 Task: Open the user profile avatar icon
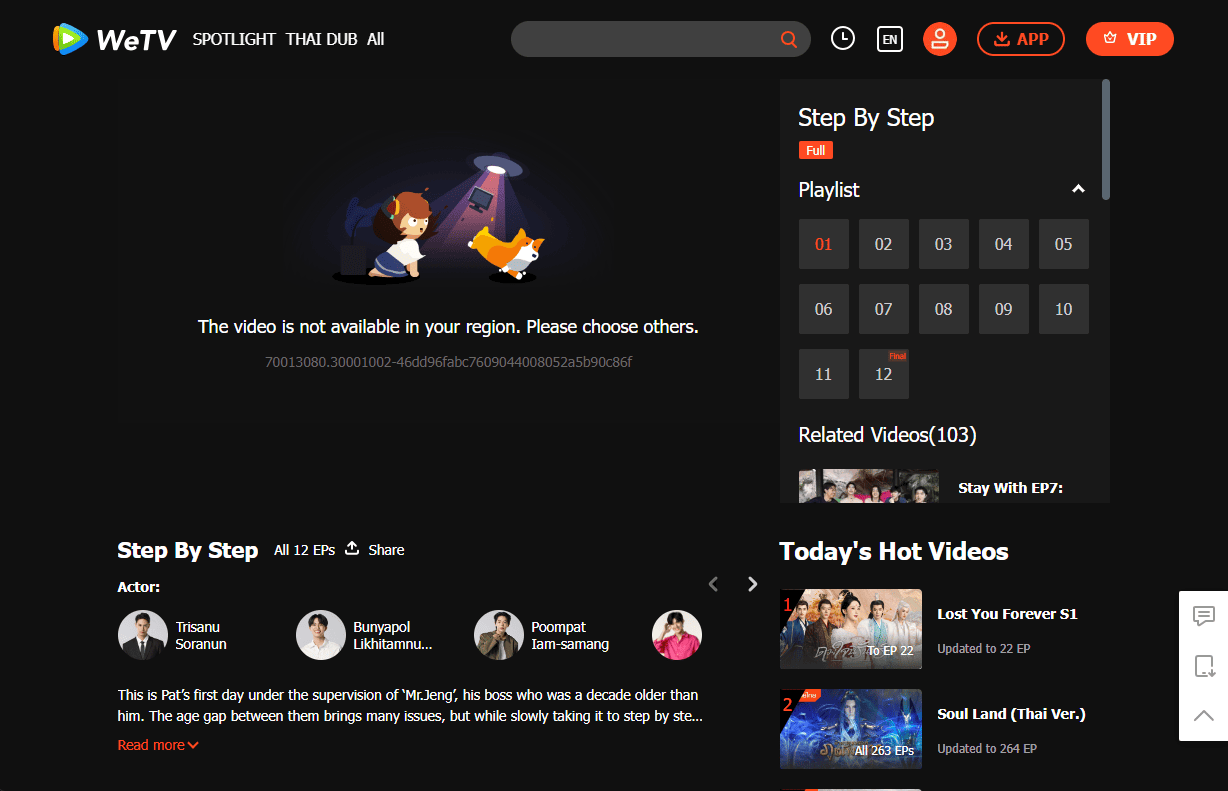pos(940,39)
